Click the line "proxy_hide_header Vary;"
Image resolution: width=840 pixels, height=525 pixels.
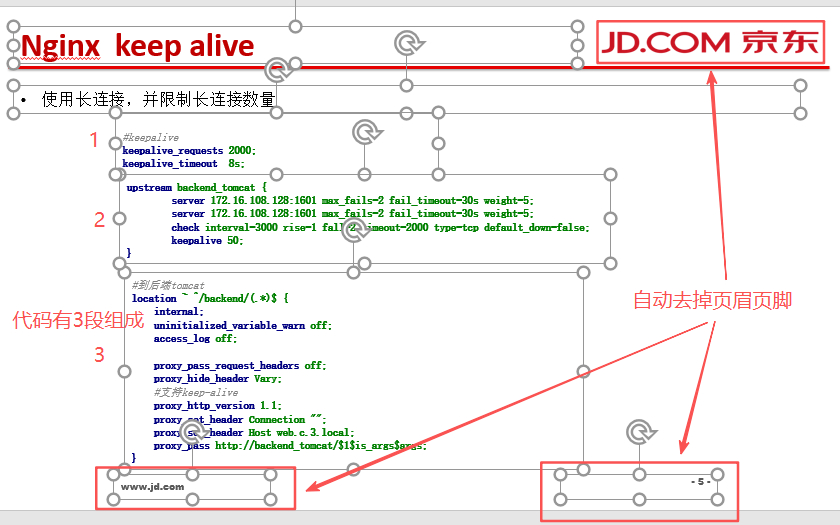pos(218,379)
